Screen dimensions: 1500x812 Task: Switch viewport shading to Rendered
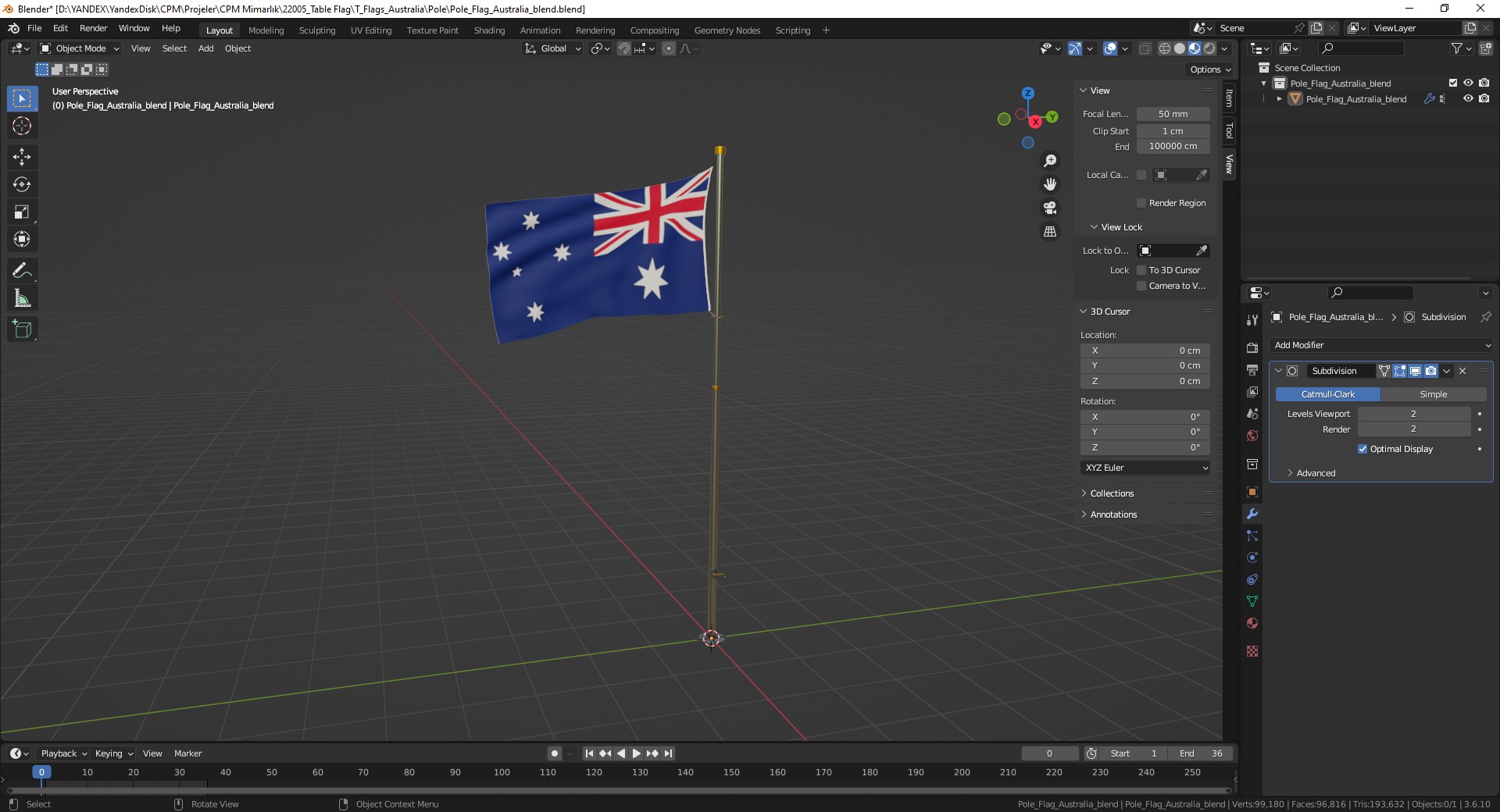pos(1209,48)
